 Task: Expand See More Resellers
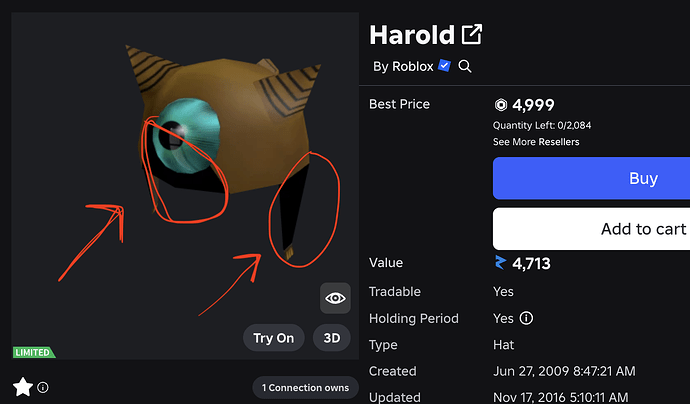536,142
